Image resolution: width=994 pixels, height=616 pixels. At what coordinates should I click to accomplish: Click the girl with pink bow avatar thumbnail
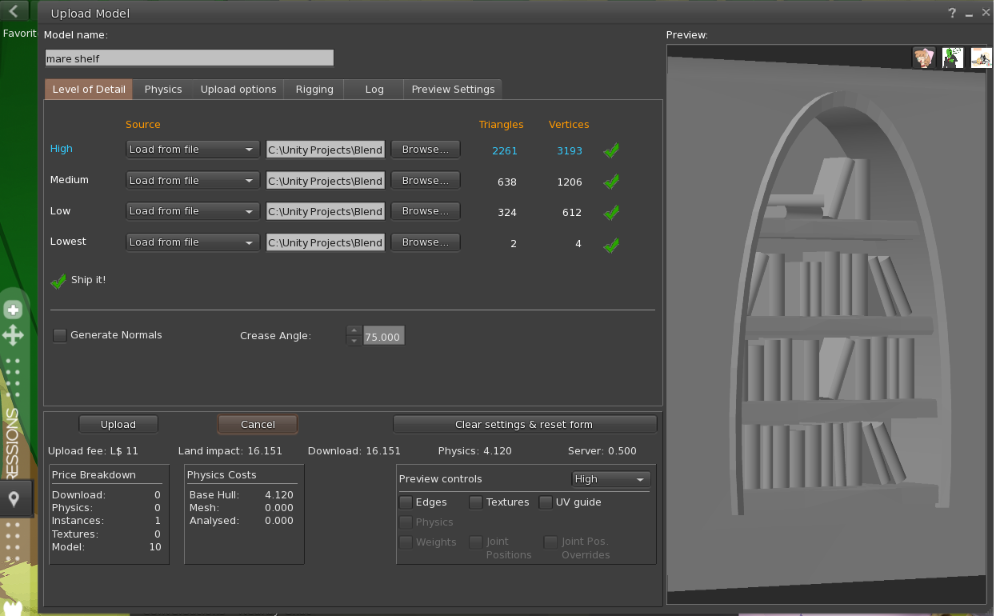(924, 58)
